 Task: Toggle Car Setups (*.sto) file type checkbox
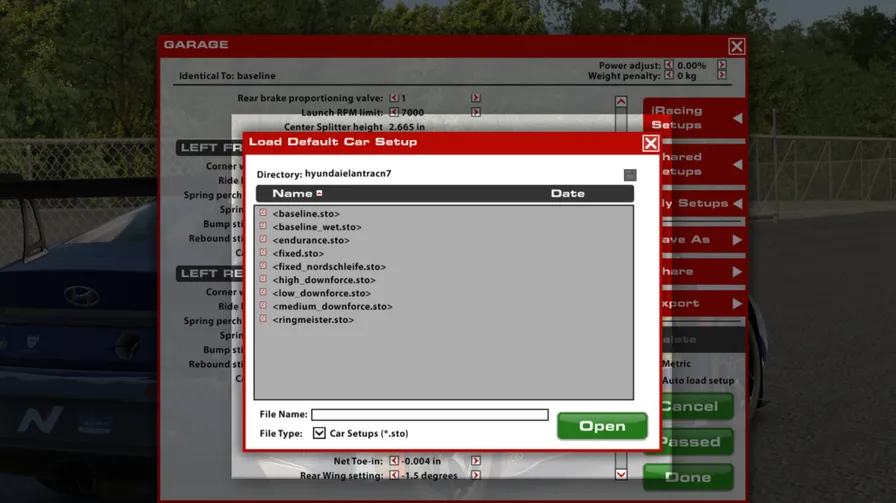[319, 433]
